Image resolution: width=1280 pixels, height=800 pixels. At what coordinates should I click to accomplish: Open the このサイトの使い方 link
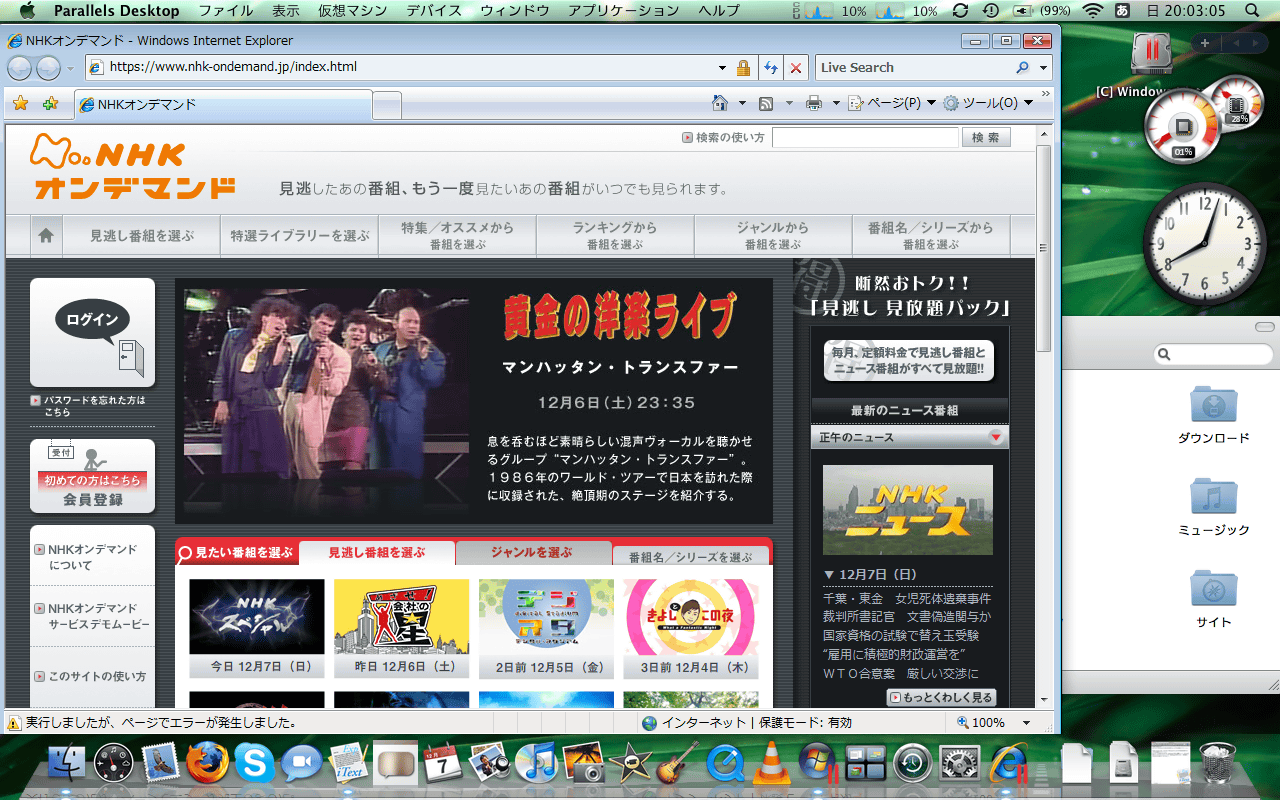click(91, 676)
